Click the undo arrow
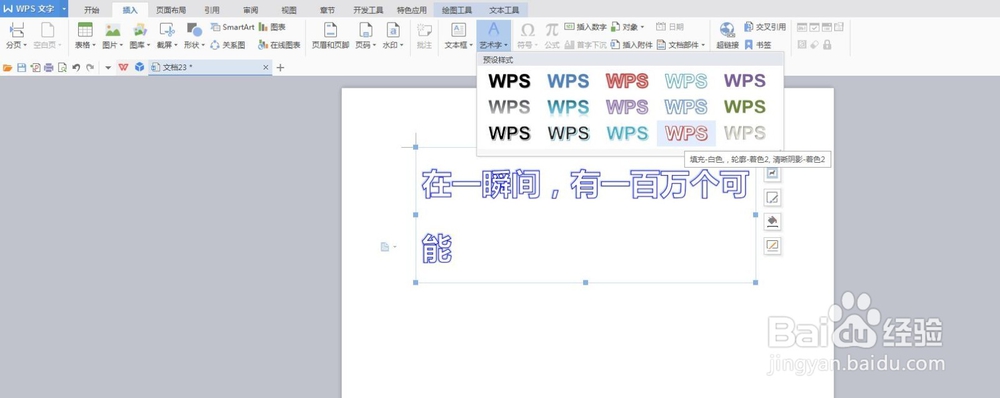 pos(76,67)
